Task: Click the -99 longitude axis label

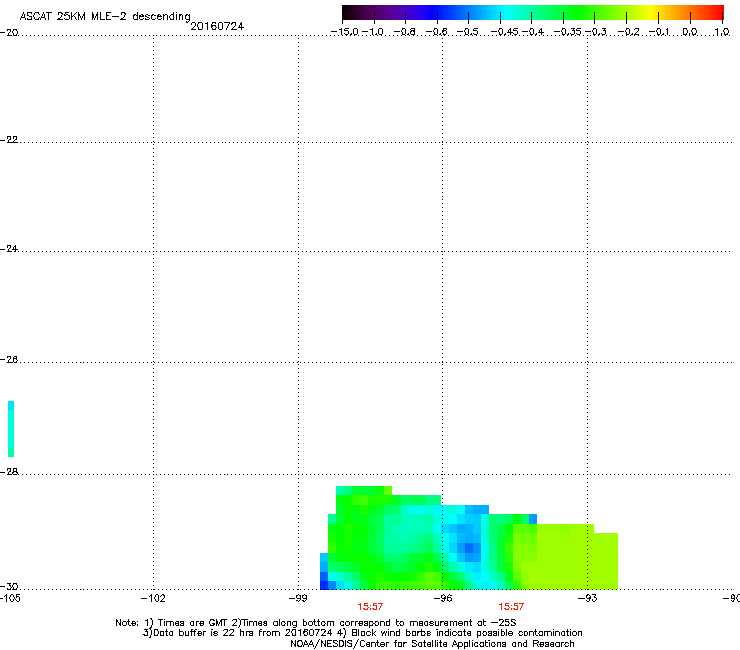Action: pos(298,599)
